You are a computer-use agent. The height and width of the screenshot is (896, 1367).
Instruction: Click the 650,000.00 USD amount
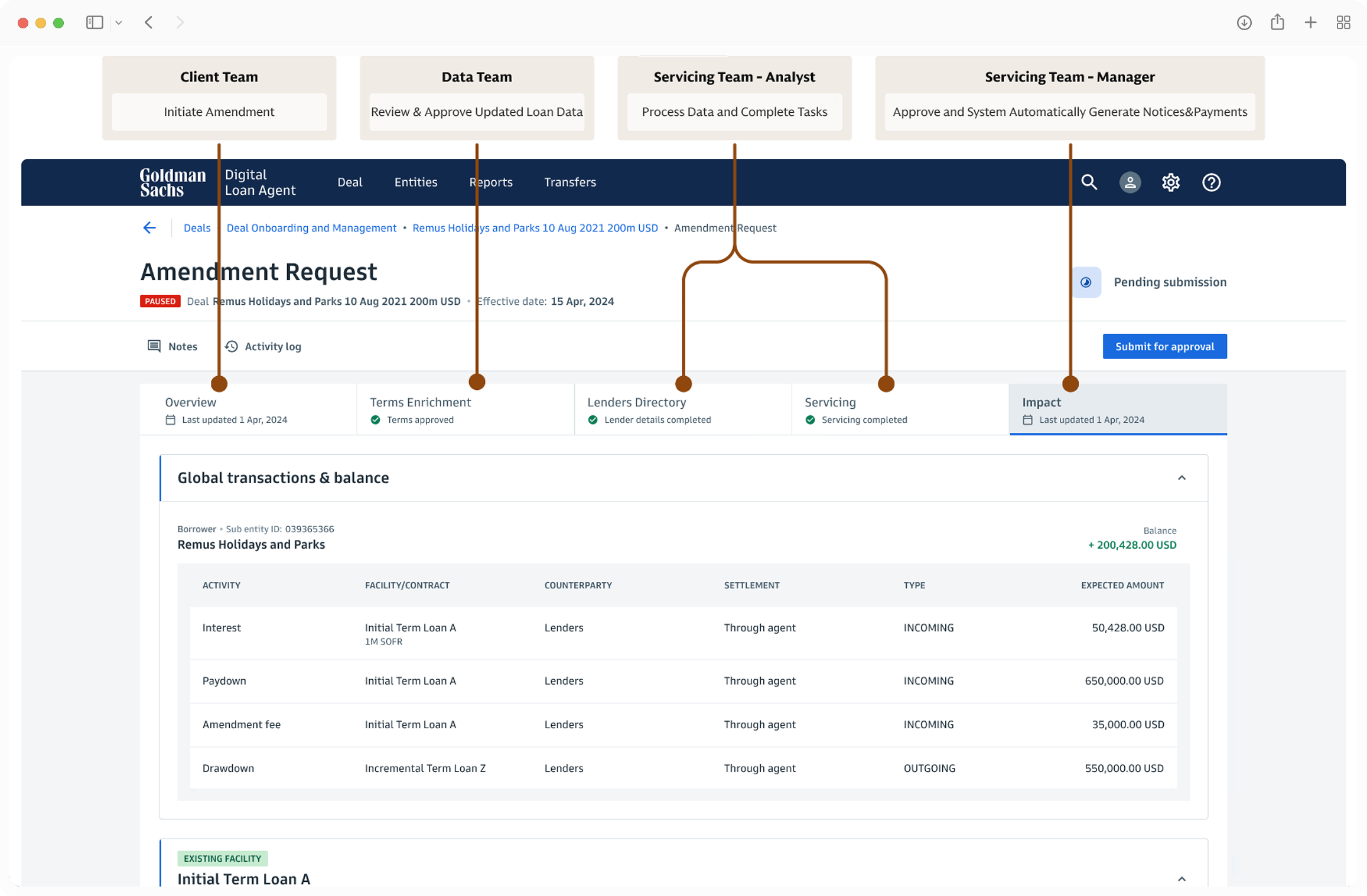pos(1124,681)
